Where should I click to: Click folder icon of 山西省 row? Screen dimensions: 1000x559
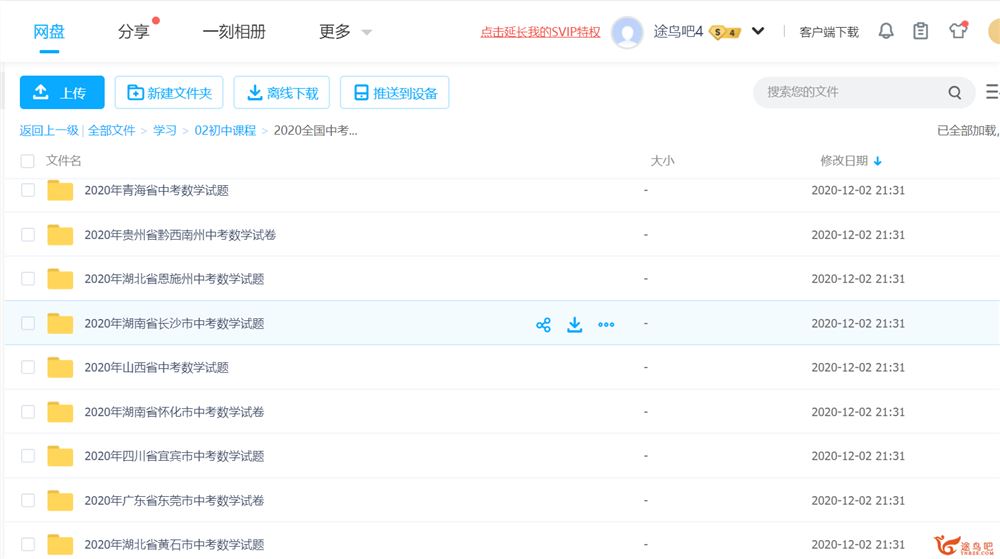click(60, 367)
